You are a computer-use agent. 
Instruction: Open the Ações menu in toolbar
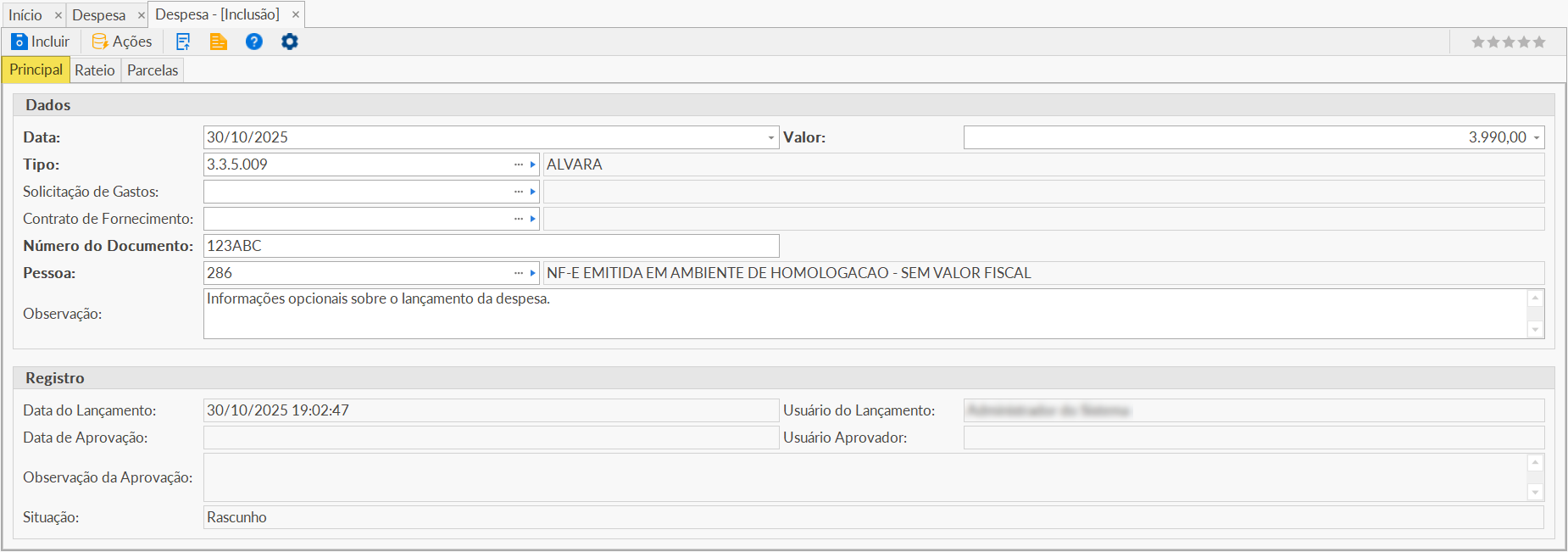(122, 42)
